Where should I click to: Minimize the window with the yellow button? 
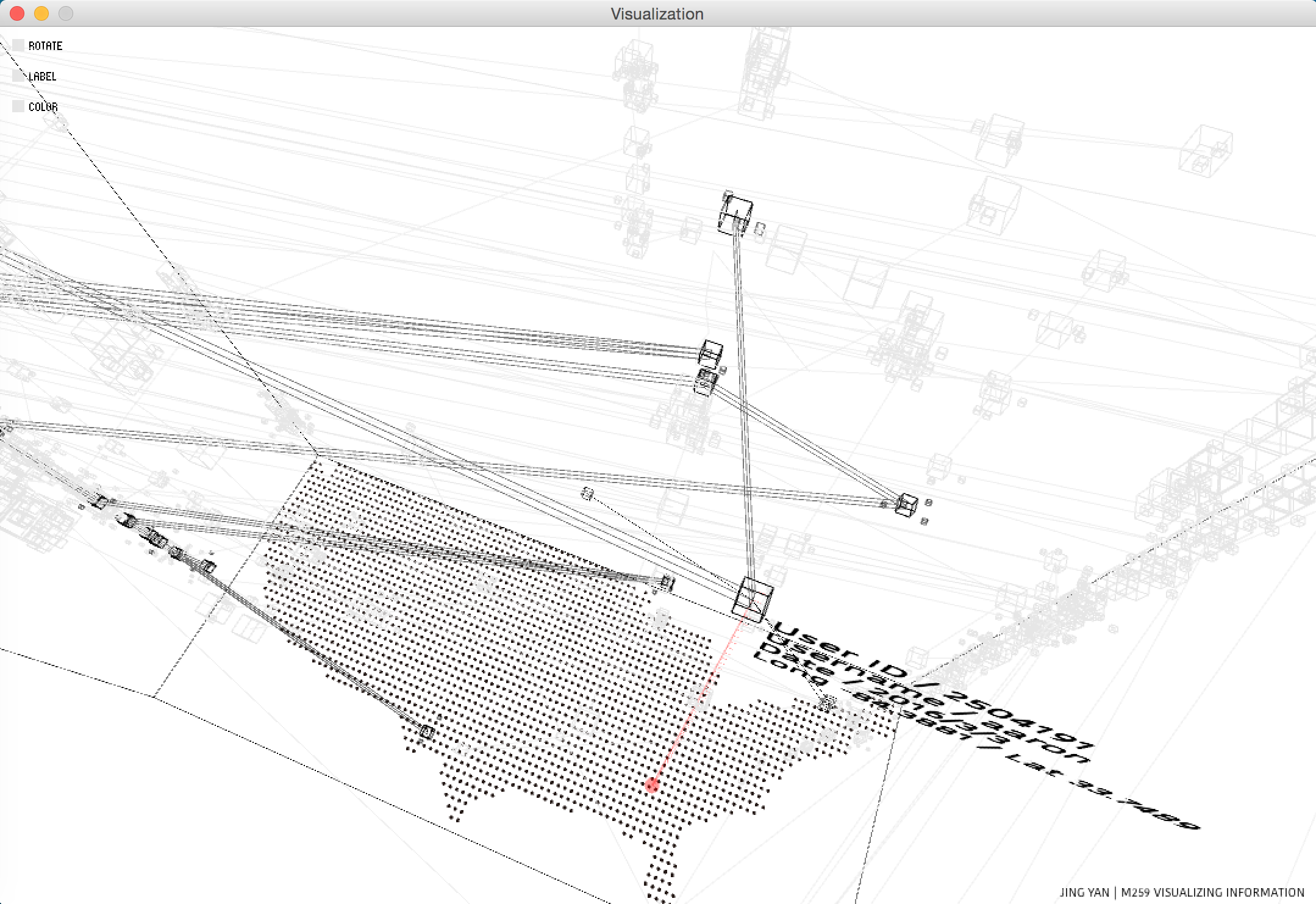tap(41, 13)
